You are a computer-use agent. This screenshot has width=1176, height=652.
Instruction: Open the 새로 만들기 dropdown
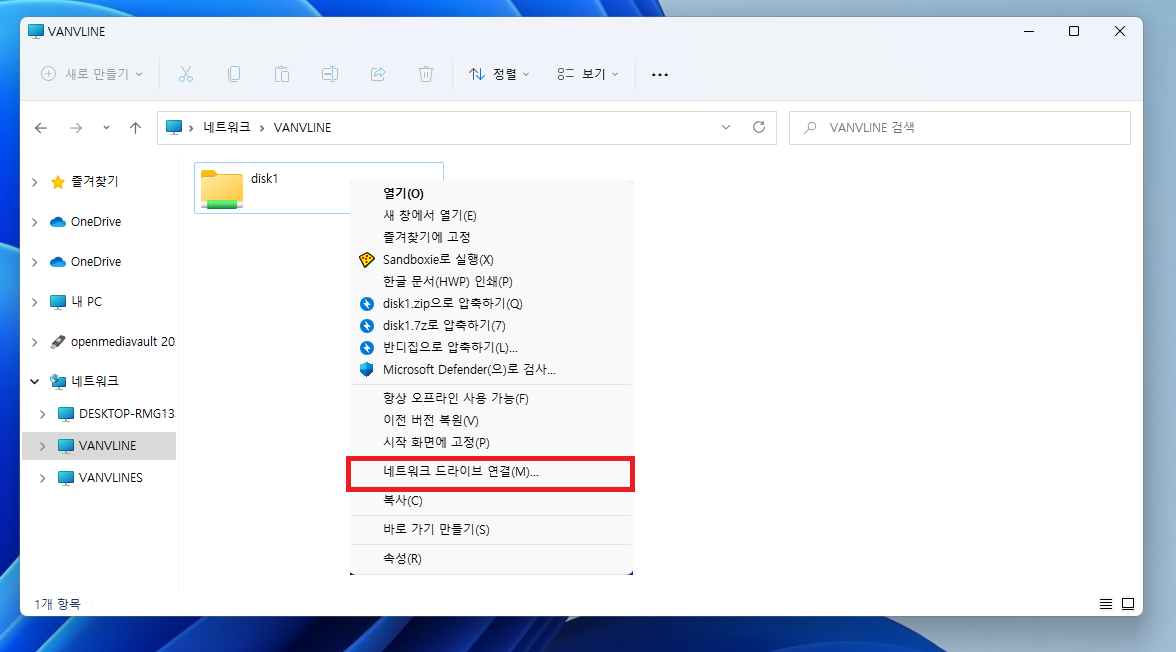[92, 74]
